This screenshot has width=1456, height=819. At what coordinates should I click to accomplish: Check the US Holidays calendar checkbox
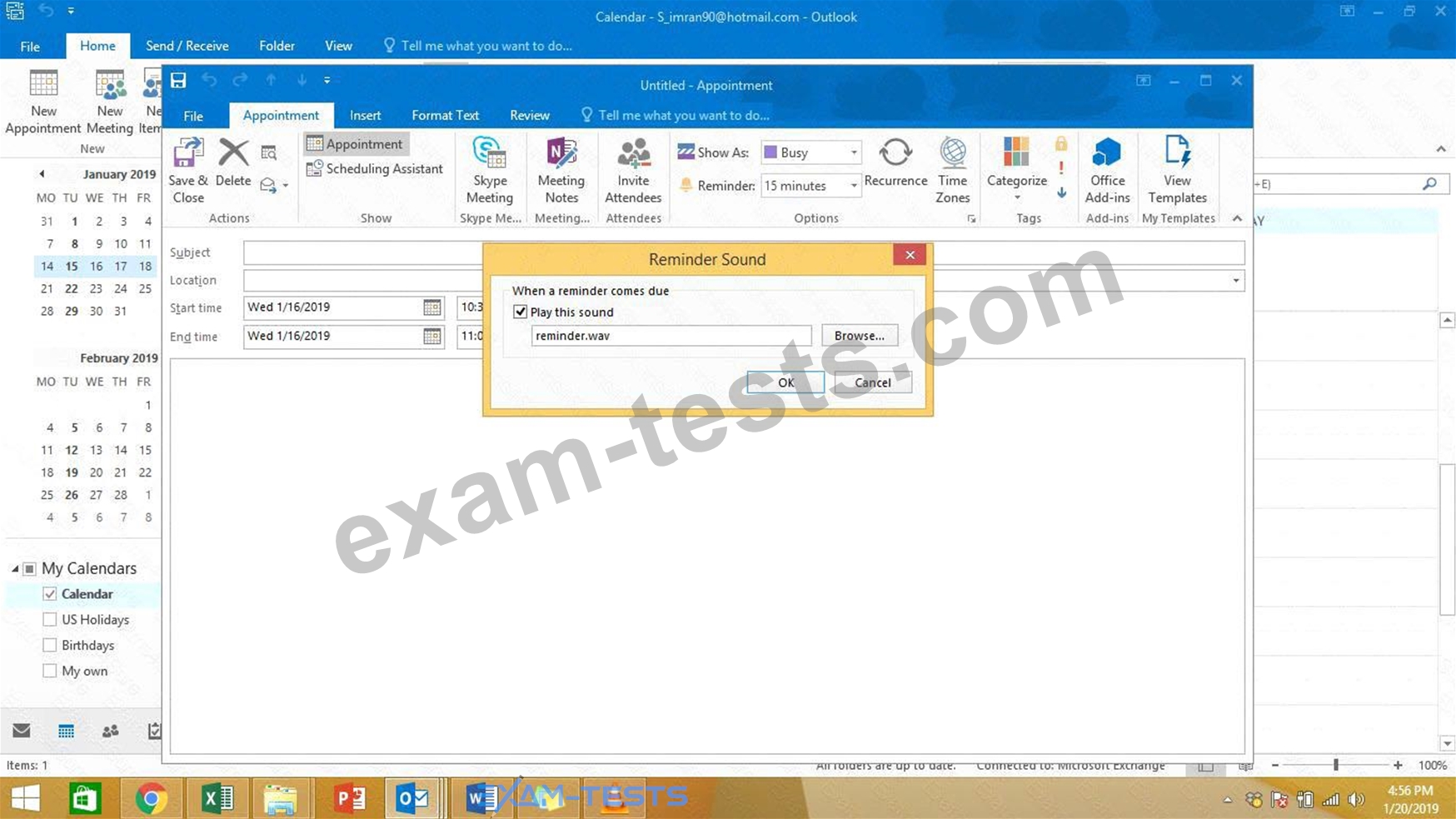(50, 620)
